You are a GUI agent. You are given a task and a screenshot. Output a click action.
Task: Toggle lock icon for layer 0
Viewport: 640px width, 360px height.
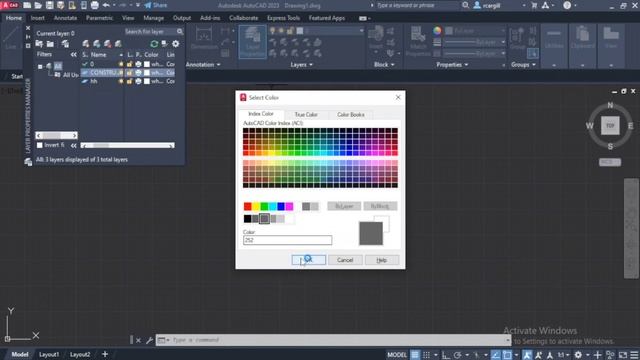(x=129, y=64)
